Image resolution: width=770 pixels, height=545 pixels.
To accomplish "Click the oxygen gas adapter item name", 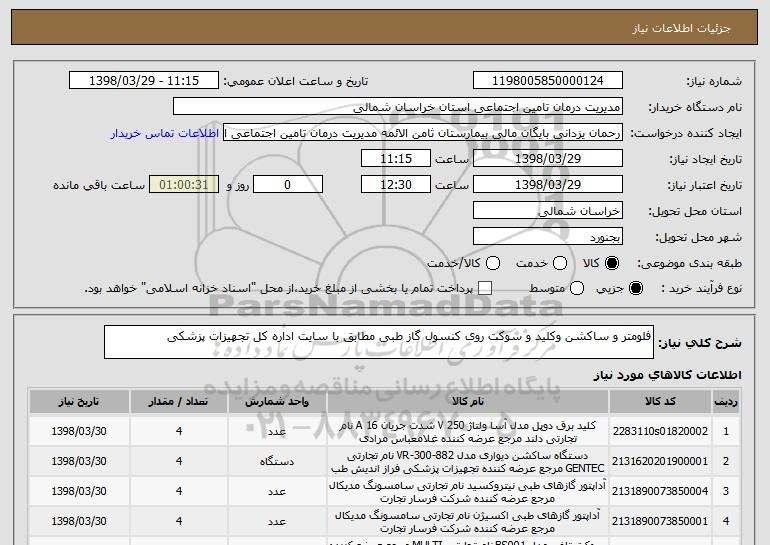I will coord(468,522).
